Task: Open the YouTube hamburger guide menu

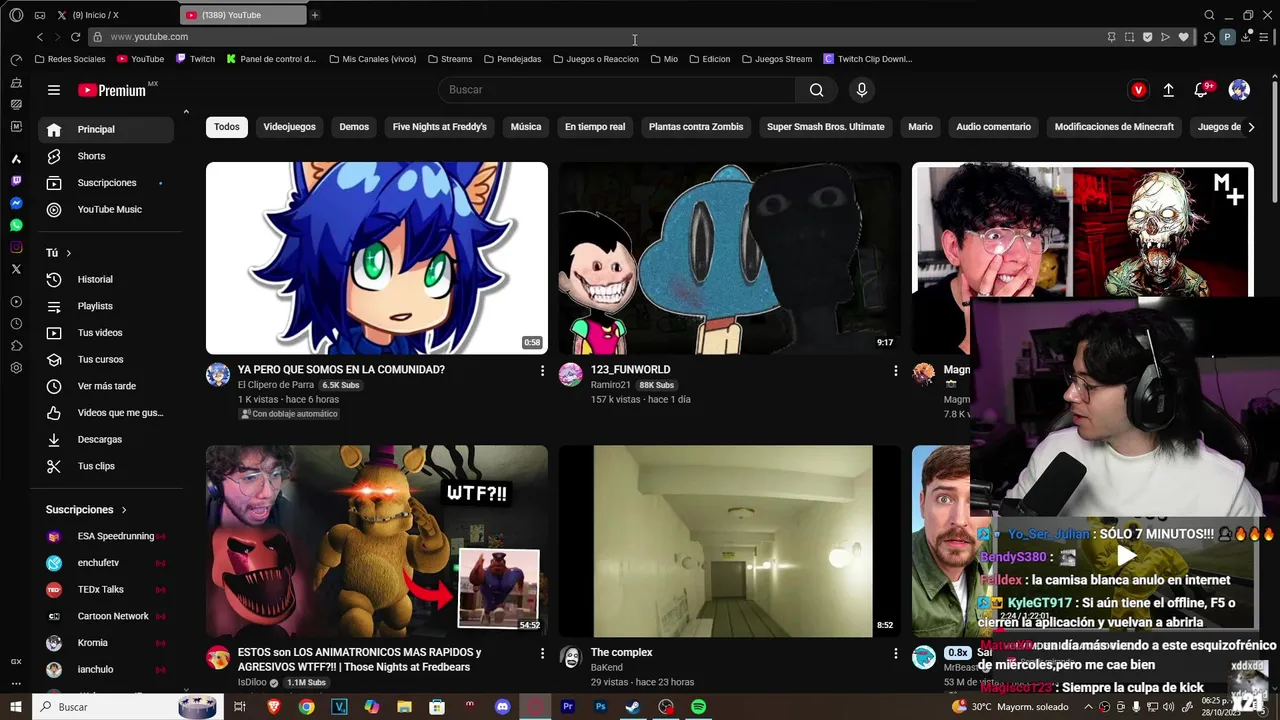Action: point(54,90)
